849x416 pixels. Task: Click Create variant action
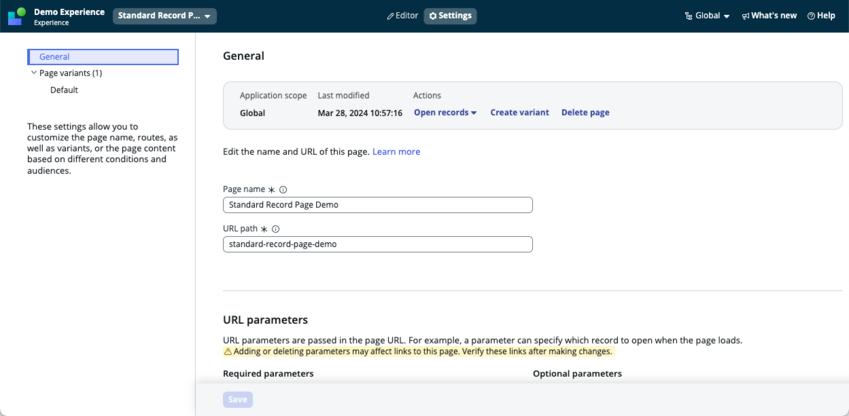point(520,113)
